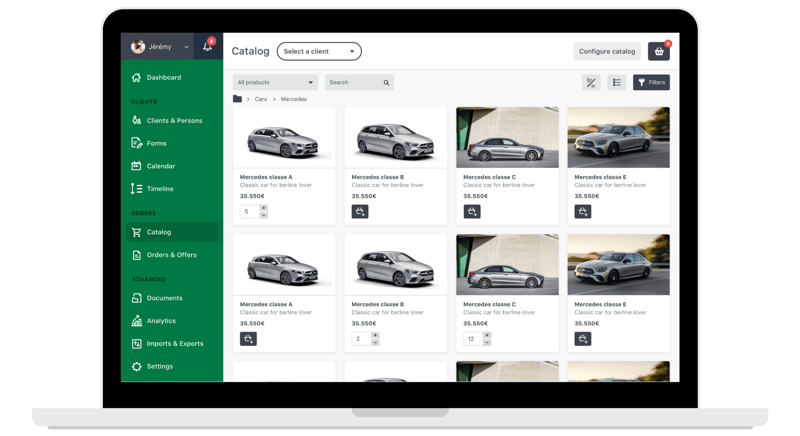Click the hide prices view icon

pos(591,83)
